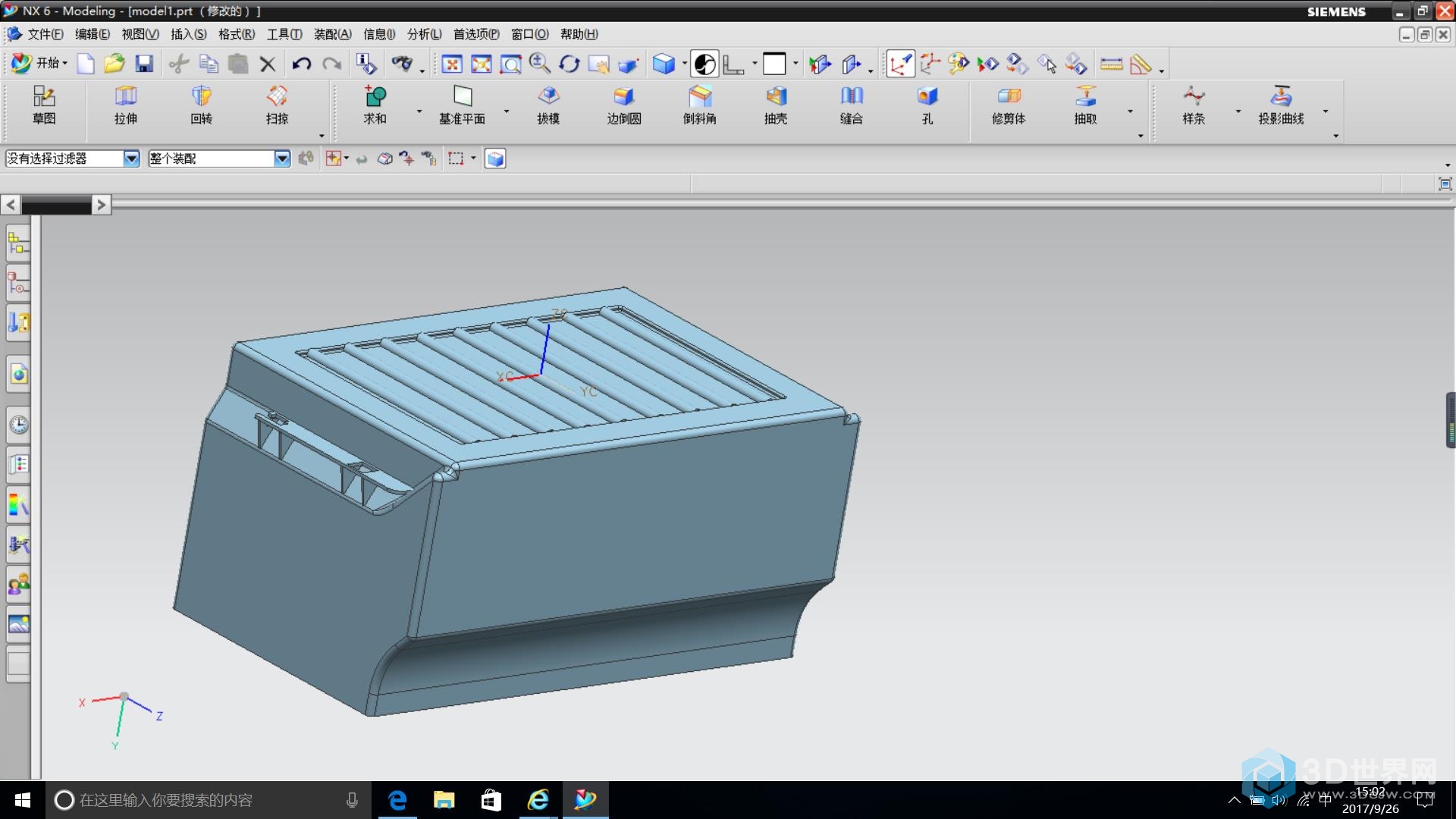Click the rectangle selection tool icon
1456x819 pixels.
456,158
